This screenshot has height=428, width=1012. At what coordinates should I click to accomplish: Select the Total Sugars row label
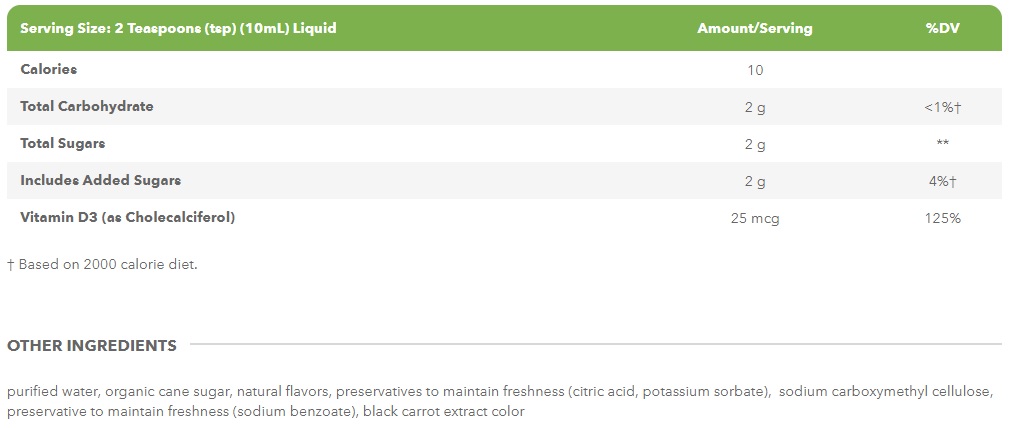(63, 143)
